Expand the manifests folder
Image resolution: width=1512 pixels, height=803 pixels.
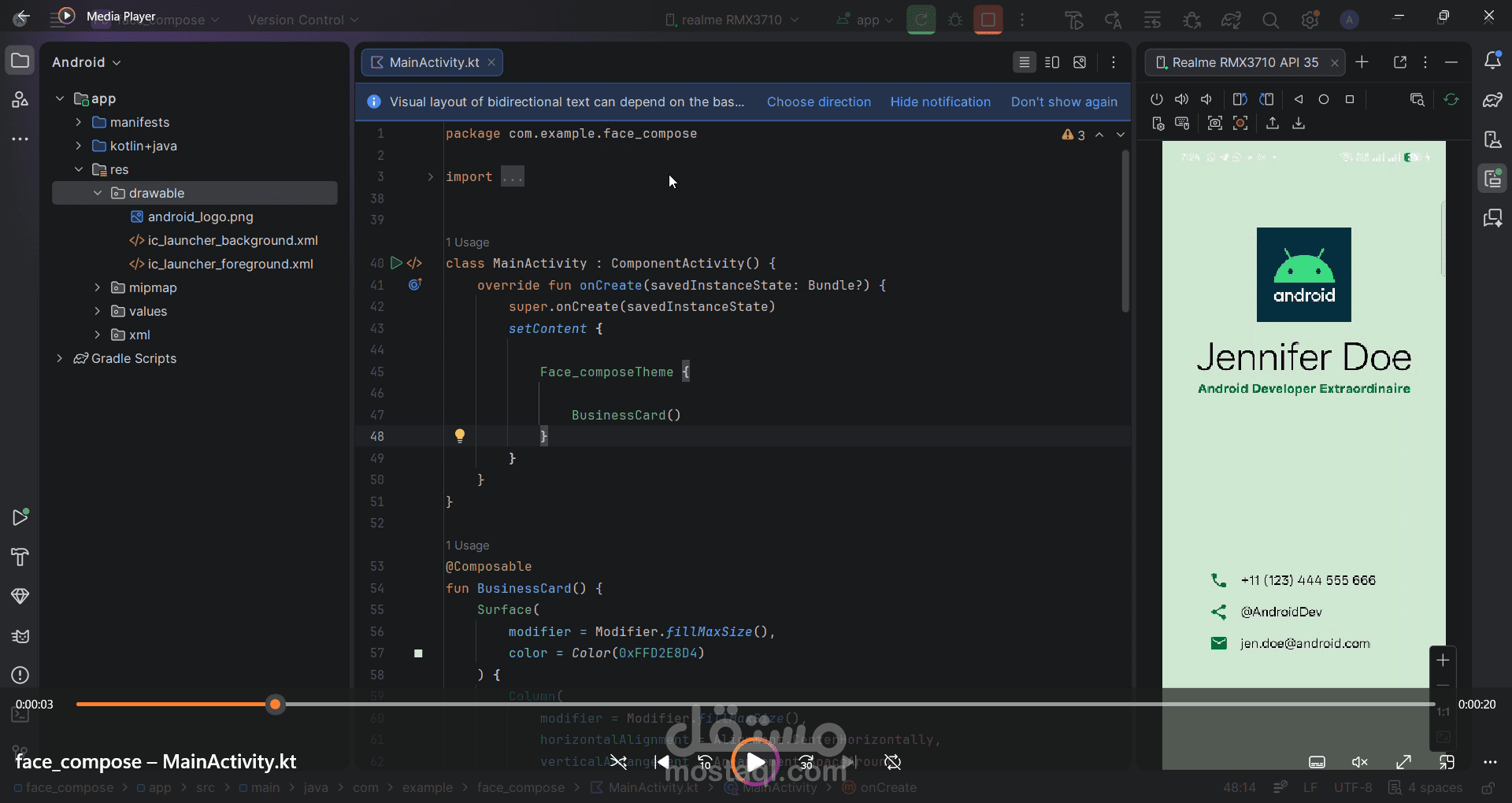click(79, 122)
